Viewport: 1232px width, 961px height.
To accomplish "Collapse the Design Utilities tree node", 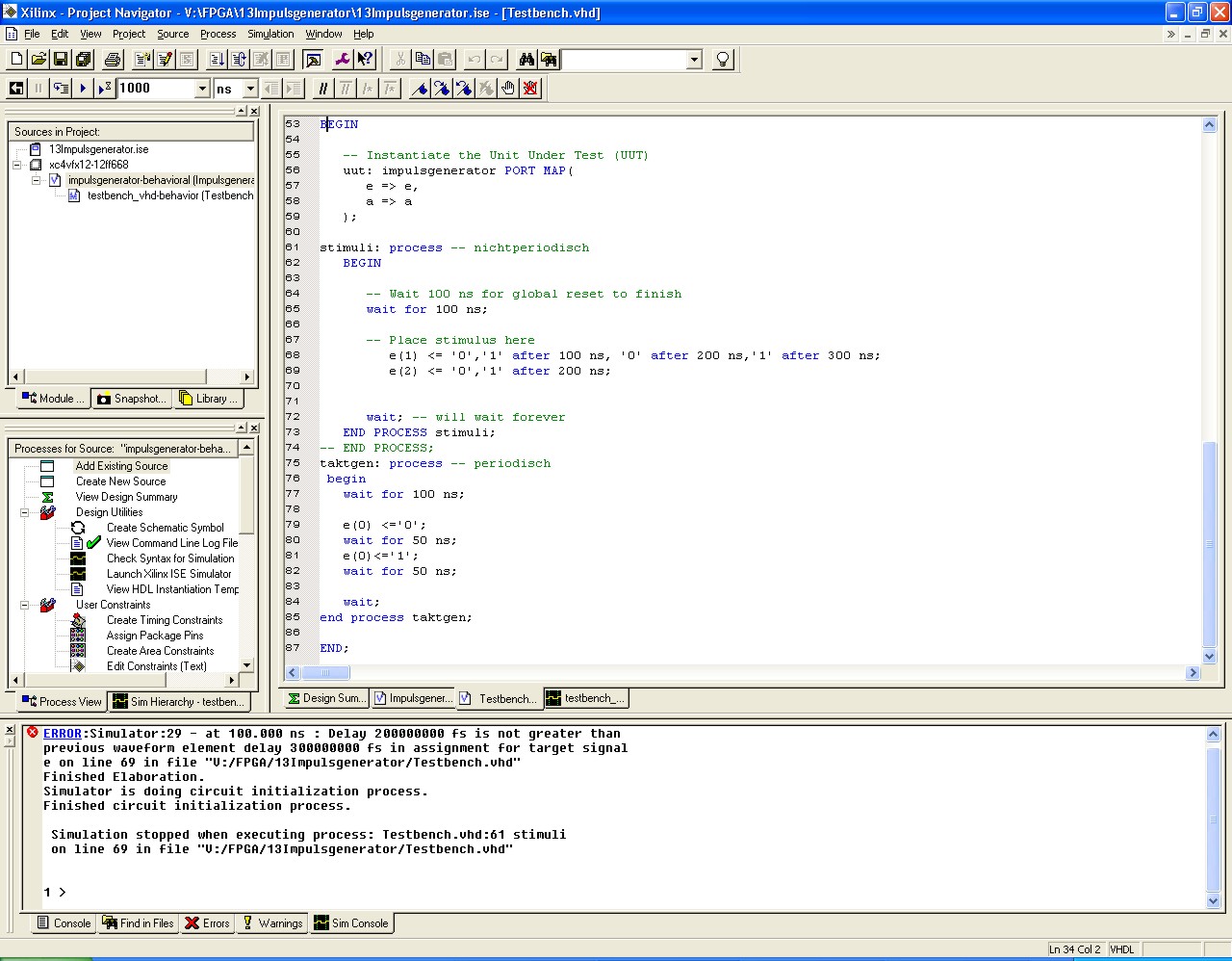I will [24, 512].
